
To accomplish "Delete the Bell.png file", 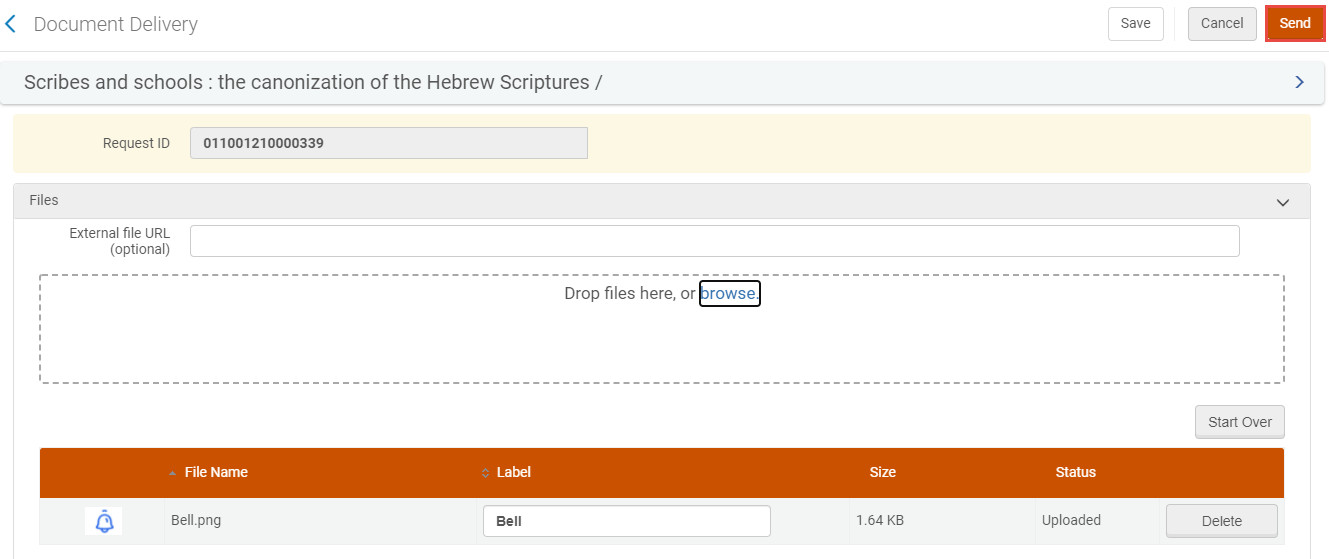I will (1221, 521).
